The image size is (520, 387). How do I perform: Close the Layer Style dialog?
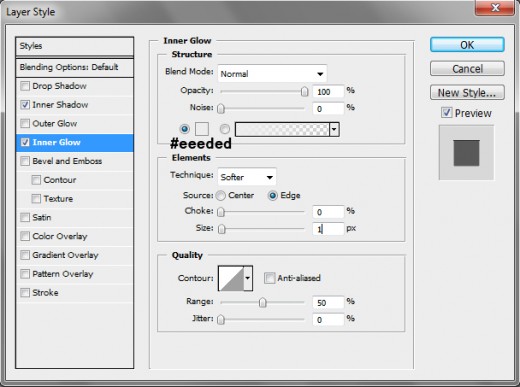click(494, 7)
